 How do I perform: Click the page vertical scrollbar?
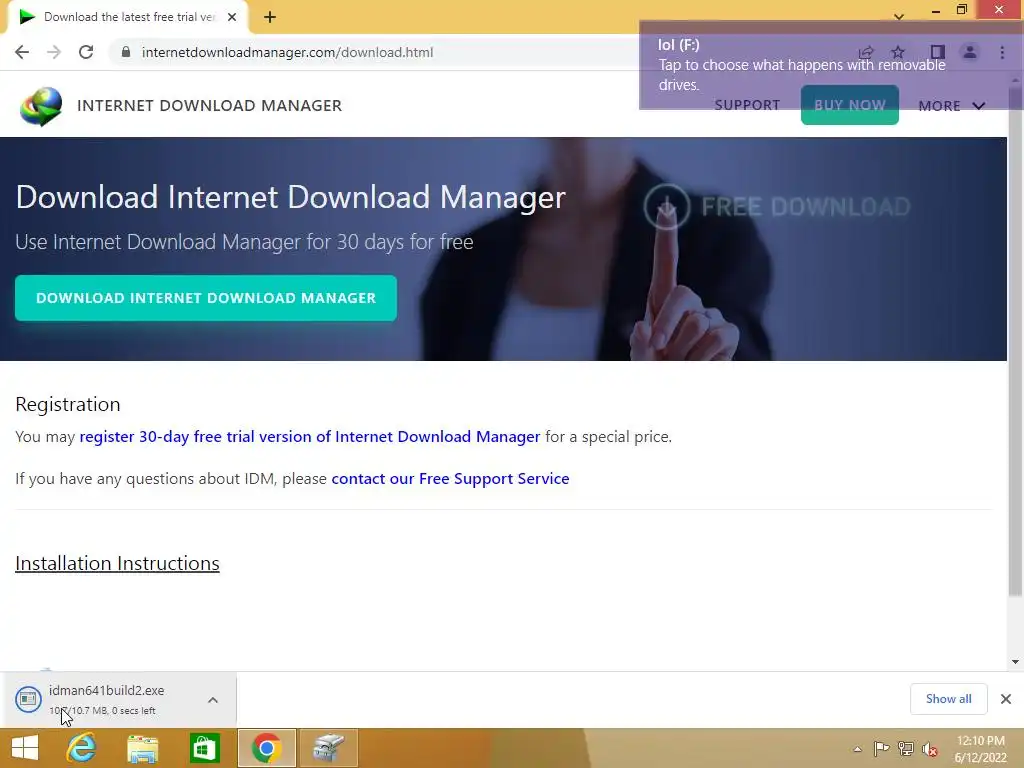pyautogui.click(x=1015, y=340)
